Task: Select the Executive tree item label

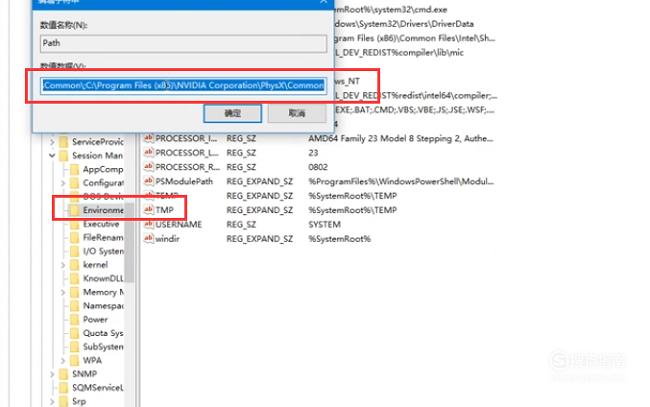Action: click(x=101, y=224)
